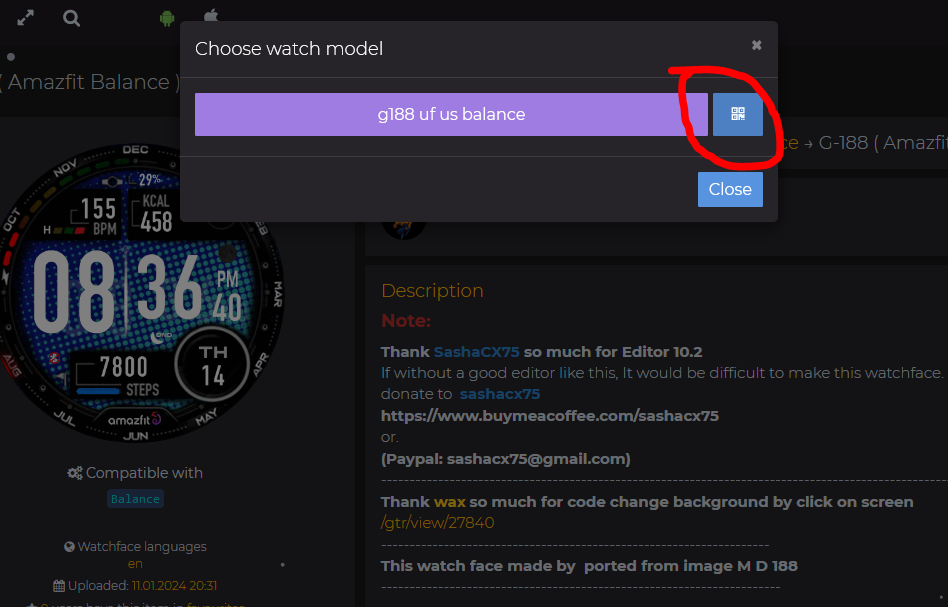Open the QR code button in dialog
The width and height of the screenshot is (948, 607).
tap(738, 114)
